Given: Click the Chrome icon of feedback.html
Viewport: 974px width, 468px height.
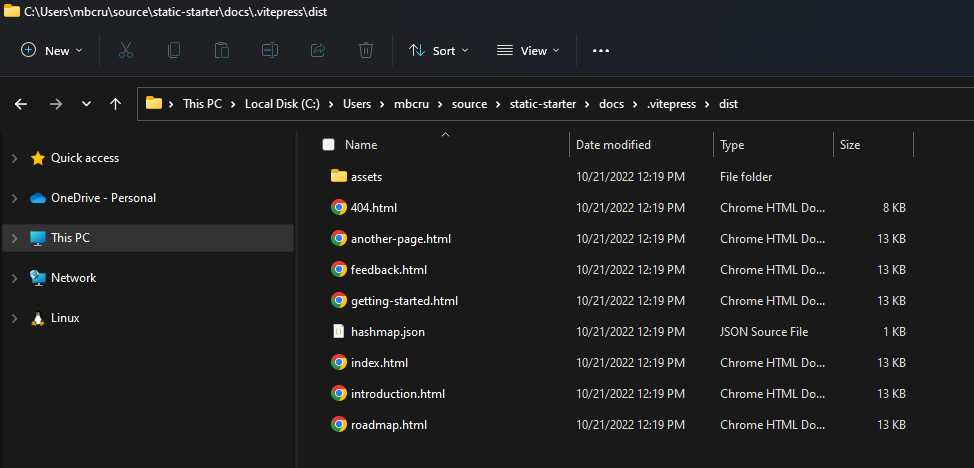Looking at the screenshot, I should [339, 270].
